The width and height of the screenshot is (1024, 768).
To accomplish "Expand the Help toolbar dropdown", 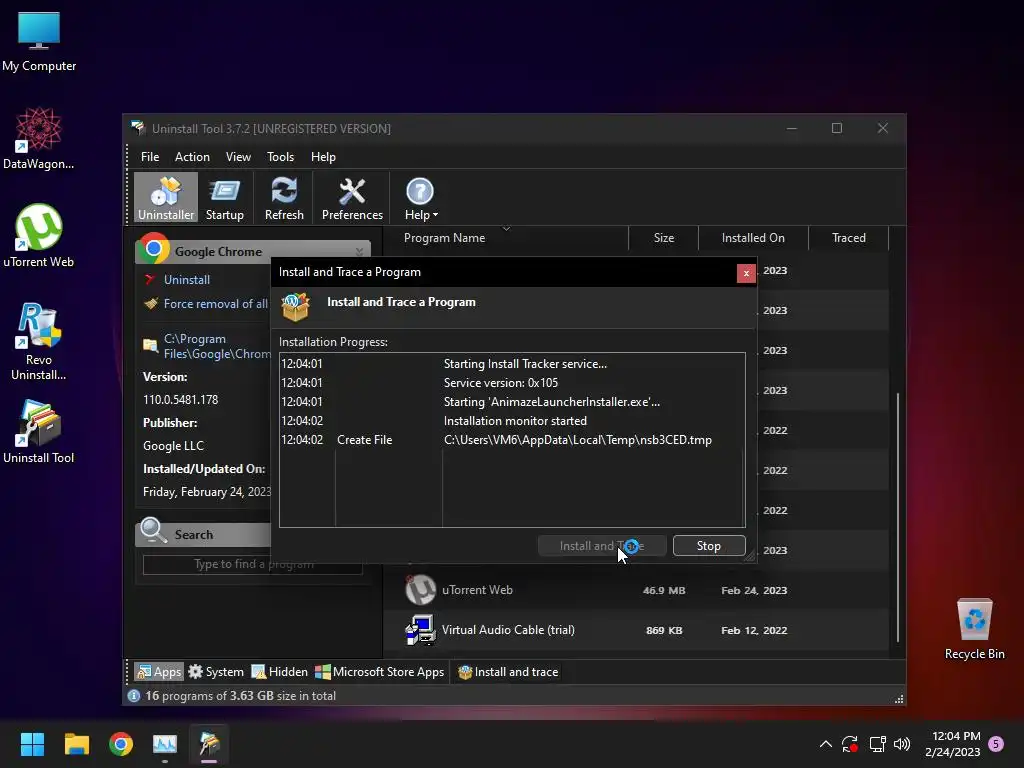I will tap(421, 198).
